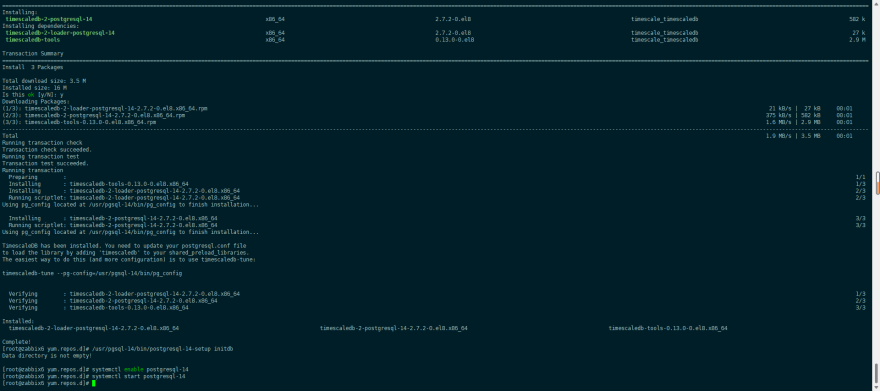The width and height of the screenshot is (880, 392).
Task: Click the 'postgresql-14-setup initdb' command line
Action: (118, 349)
